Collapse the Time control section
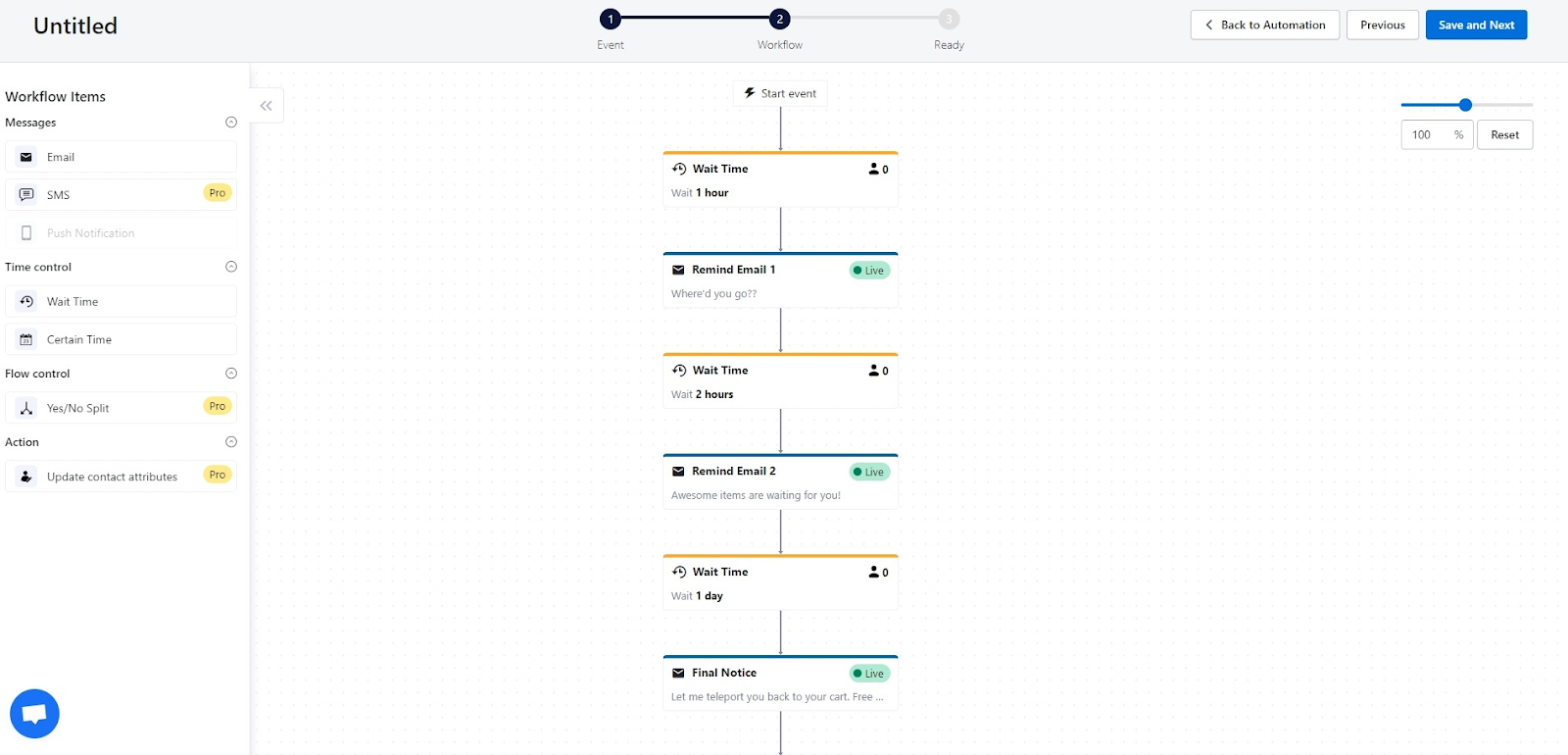Viewport: 1568px width, 755px height. point(231,267)
